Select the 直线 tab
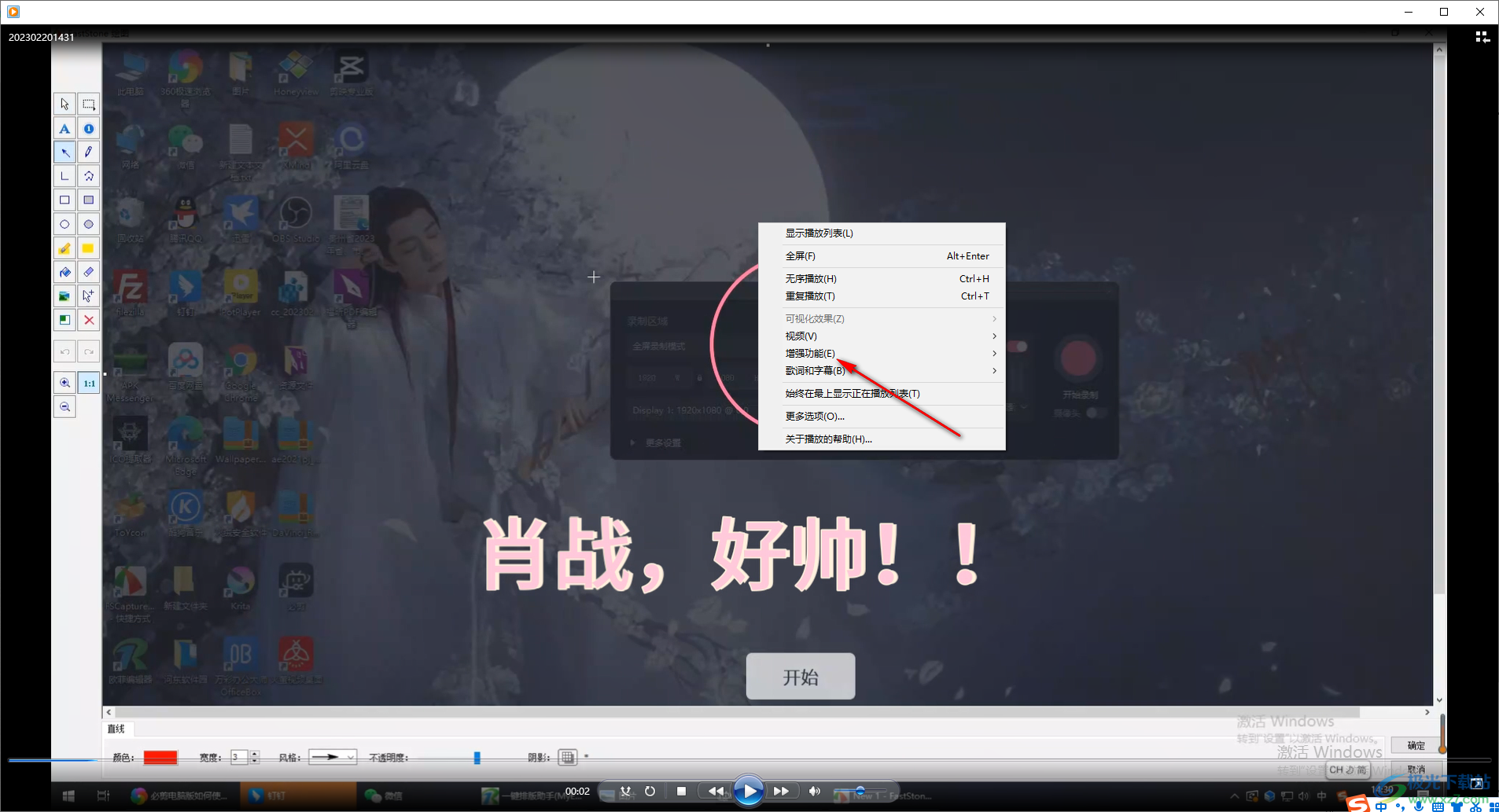Image resolution: width=1499 pixels, height=812 pixels. pos(116,729)
